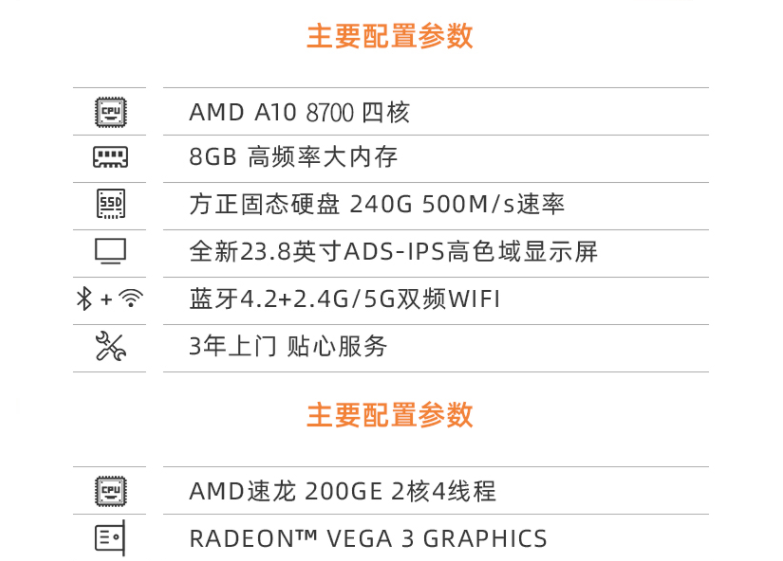Click the second 主要配置参数 orange heading
783x561 pixels.
(x=390, y=415)
